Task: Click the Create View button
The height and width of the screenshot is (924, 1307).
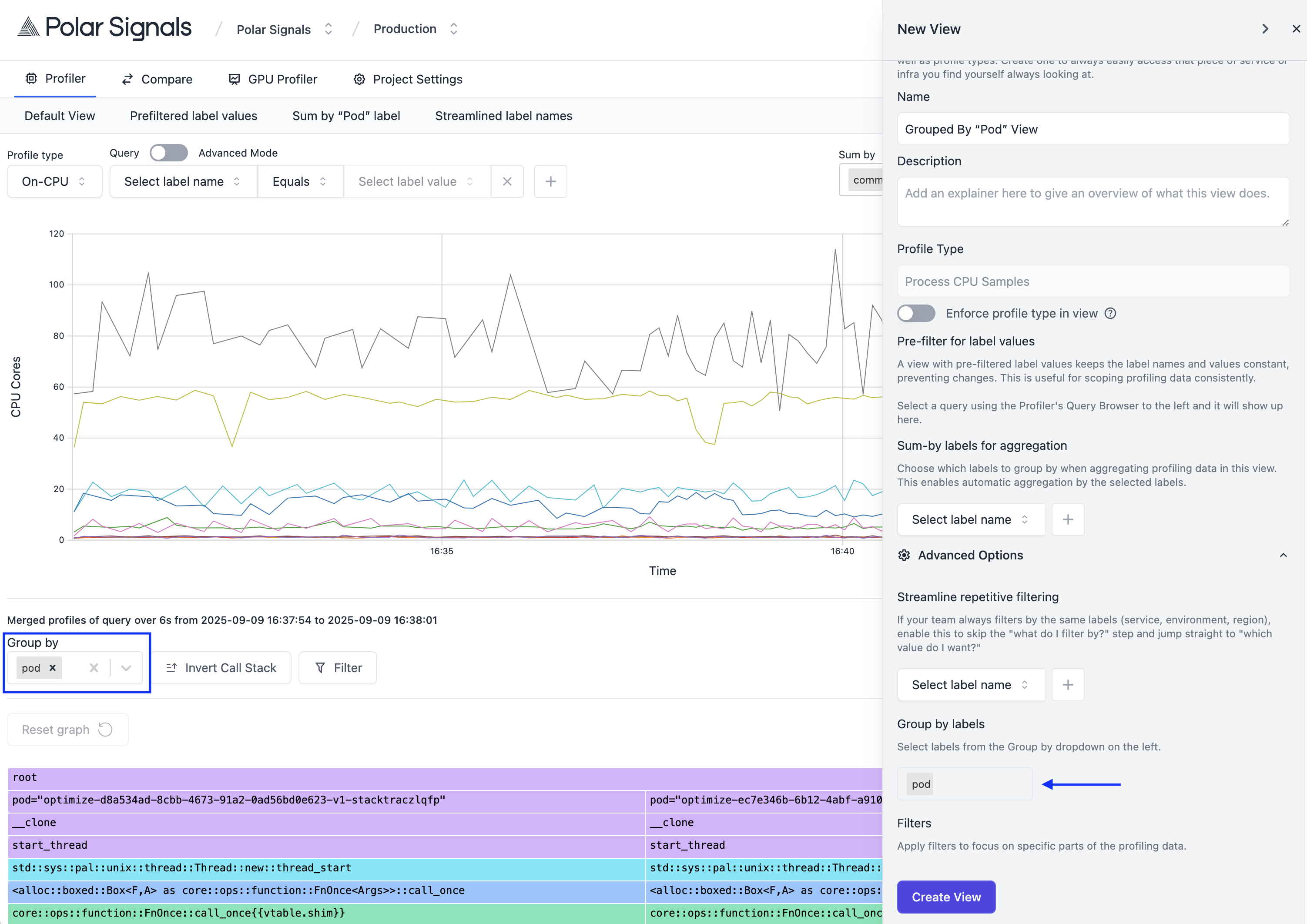Action: [945, 897]
